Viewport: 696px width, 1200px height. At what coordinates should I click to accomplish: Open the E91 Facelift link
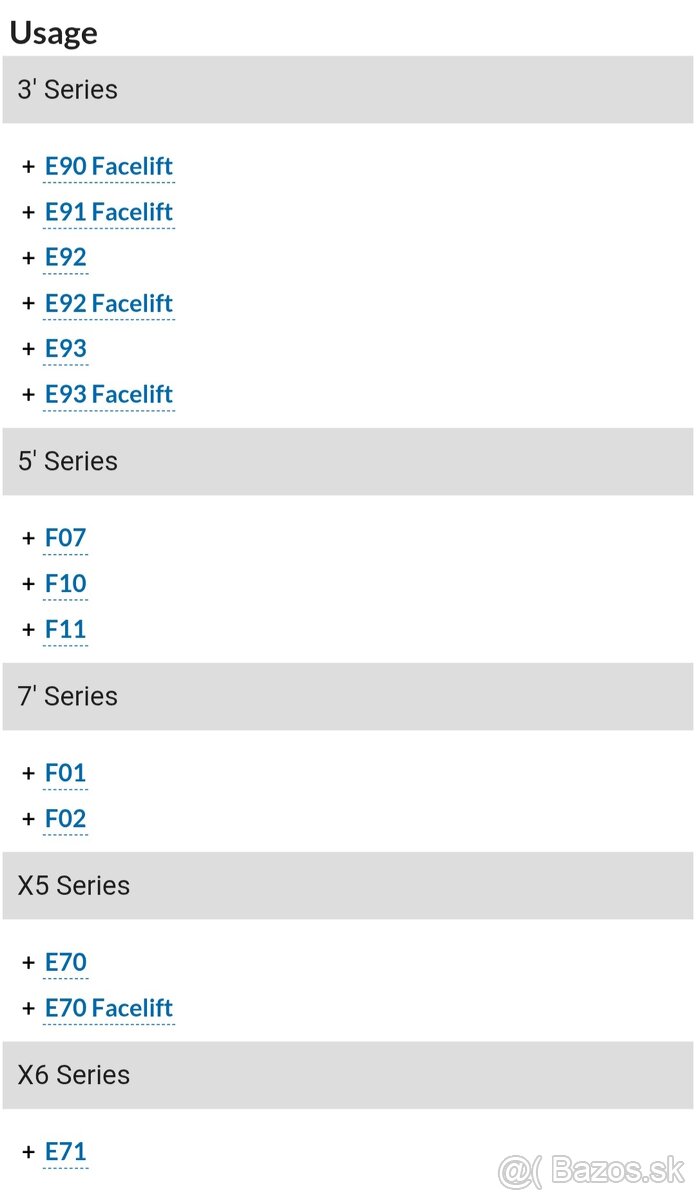(x=109, y=212)
